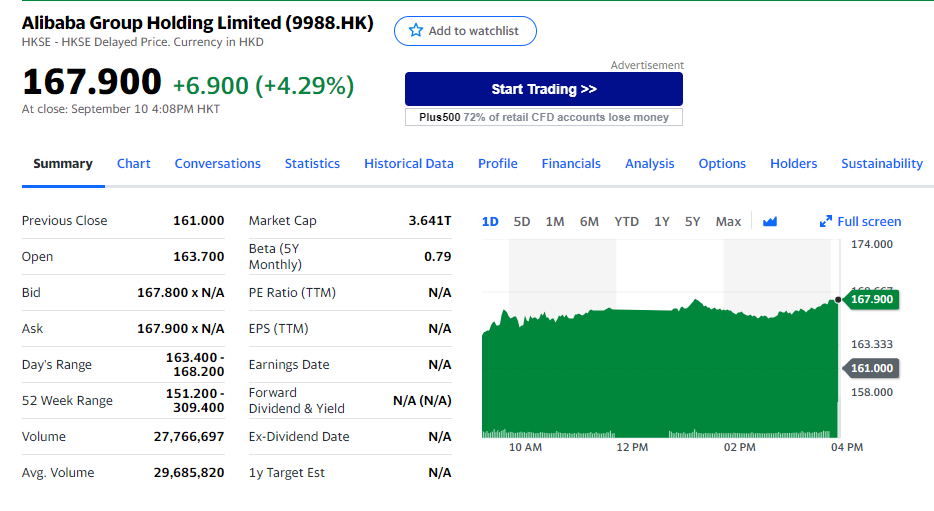Switch chart type using the mountain chart icon
Screen dimensions: 934x511
pyautogui.click(x=769, y=222)
